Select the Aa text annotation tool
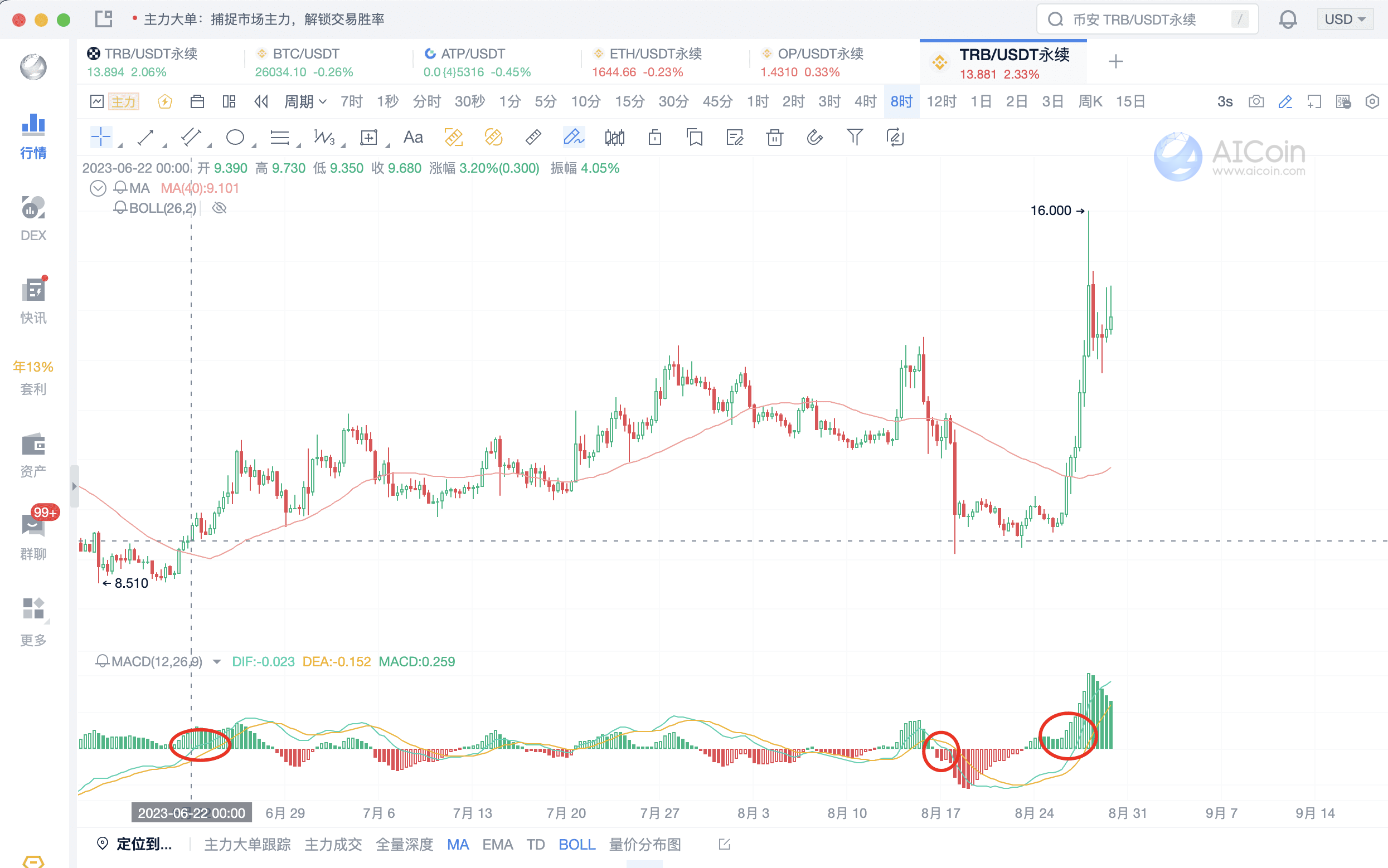Viewport: 1388px width, 868px height. [413, 137]
